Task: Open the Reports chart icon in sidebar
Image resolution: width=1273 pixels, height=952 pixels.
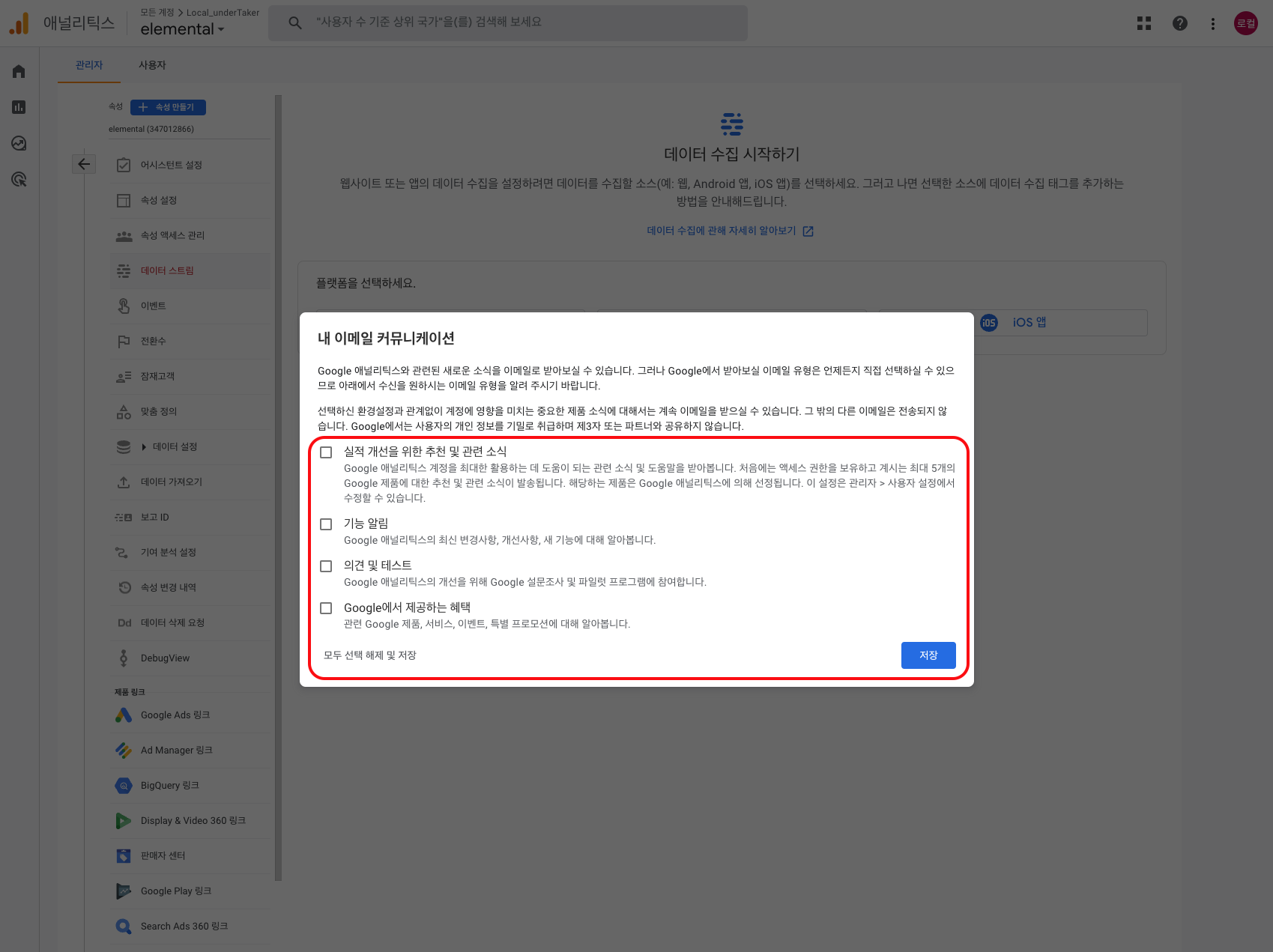Action: coord(19,107)
